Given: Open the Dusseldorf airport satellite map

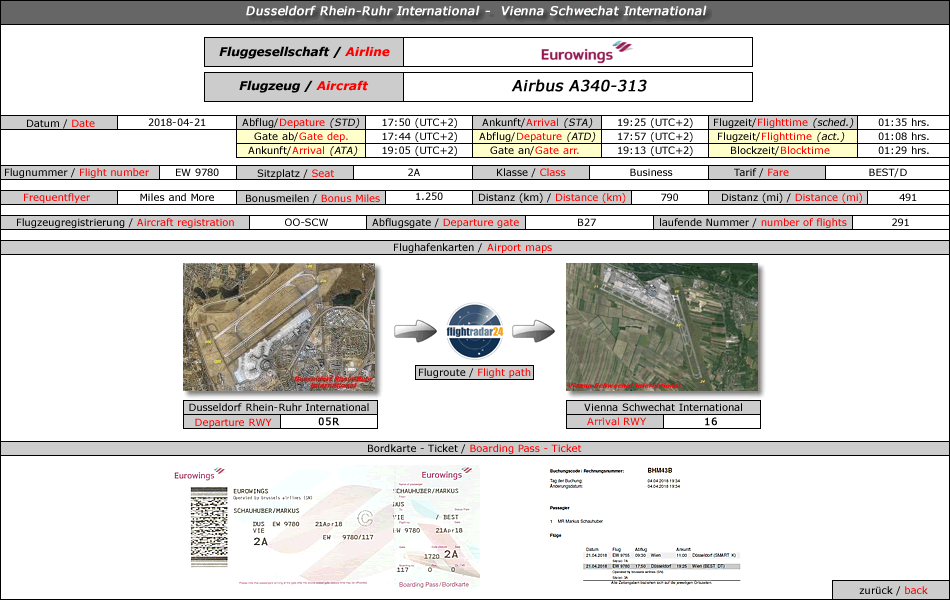Looking at the screenshot, I should tap(279, 327).
